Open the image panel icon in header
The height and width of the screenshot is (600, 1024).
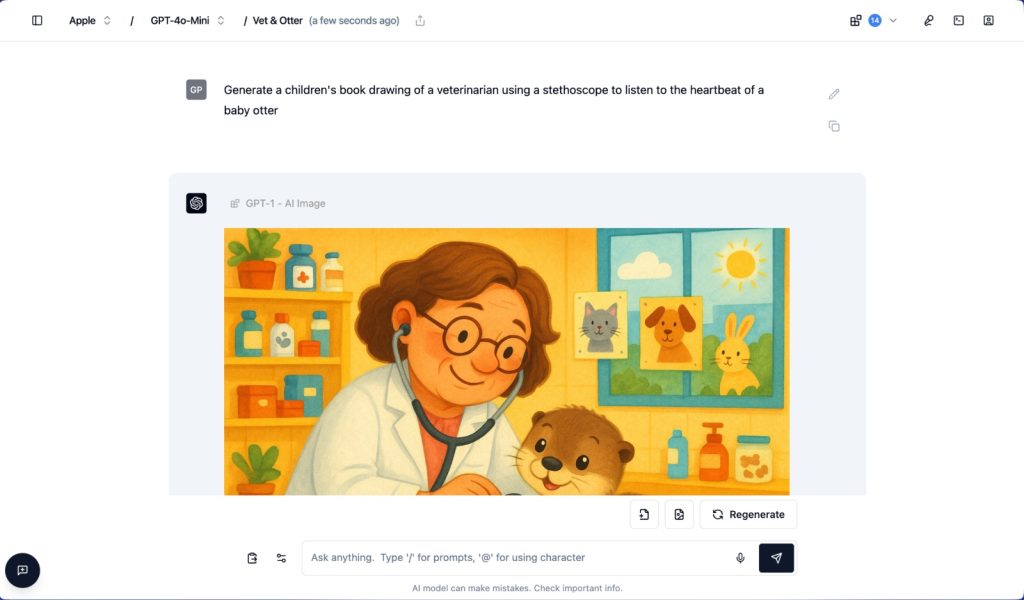[959, 20]
